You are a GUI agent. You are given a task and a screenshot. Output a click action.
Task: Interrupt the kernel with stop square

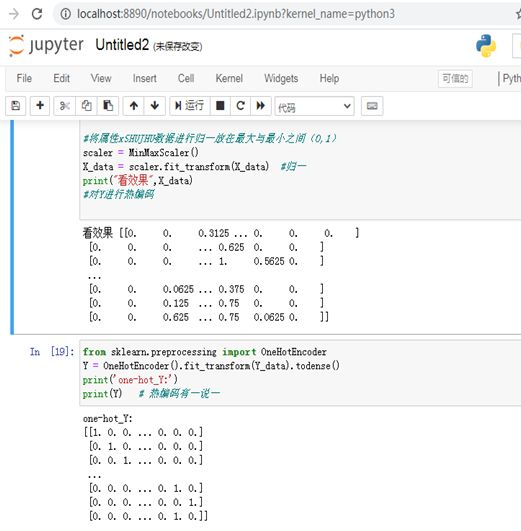point(220,106)
